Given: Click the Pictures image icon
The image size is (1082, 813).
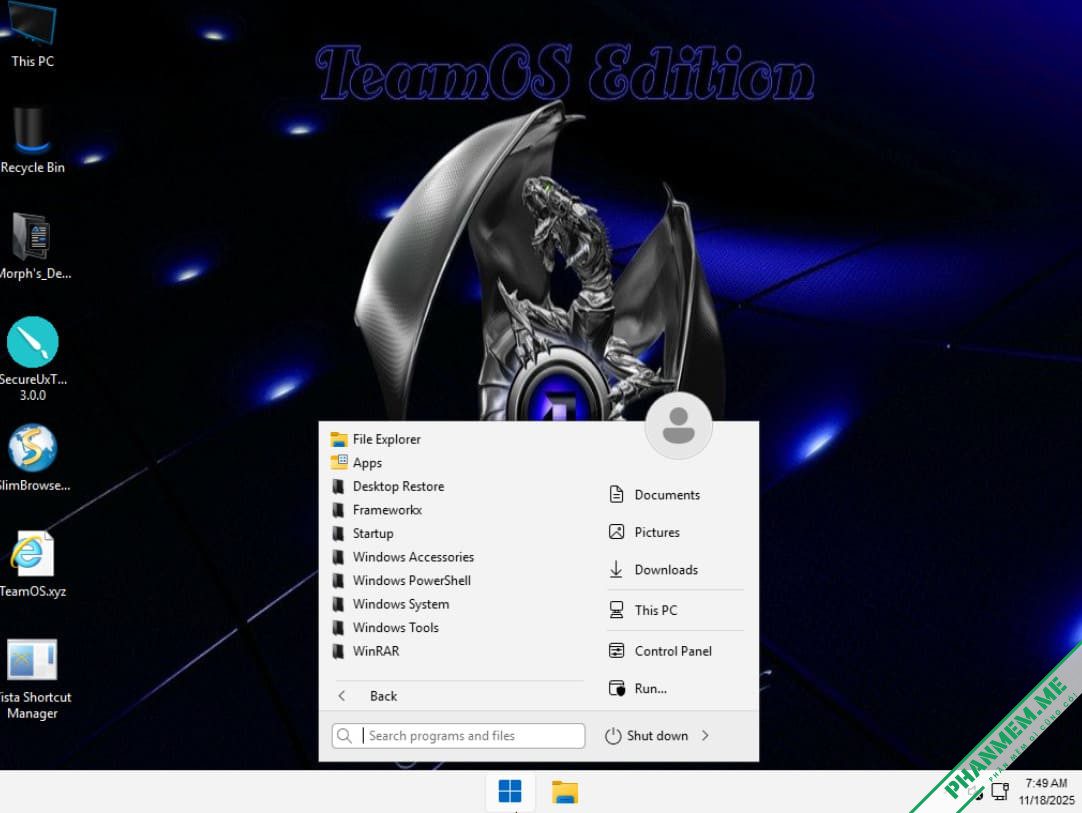Looking at the screenshot, I should pos(616,531).
